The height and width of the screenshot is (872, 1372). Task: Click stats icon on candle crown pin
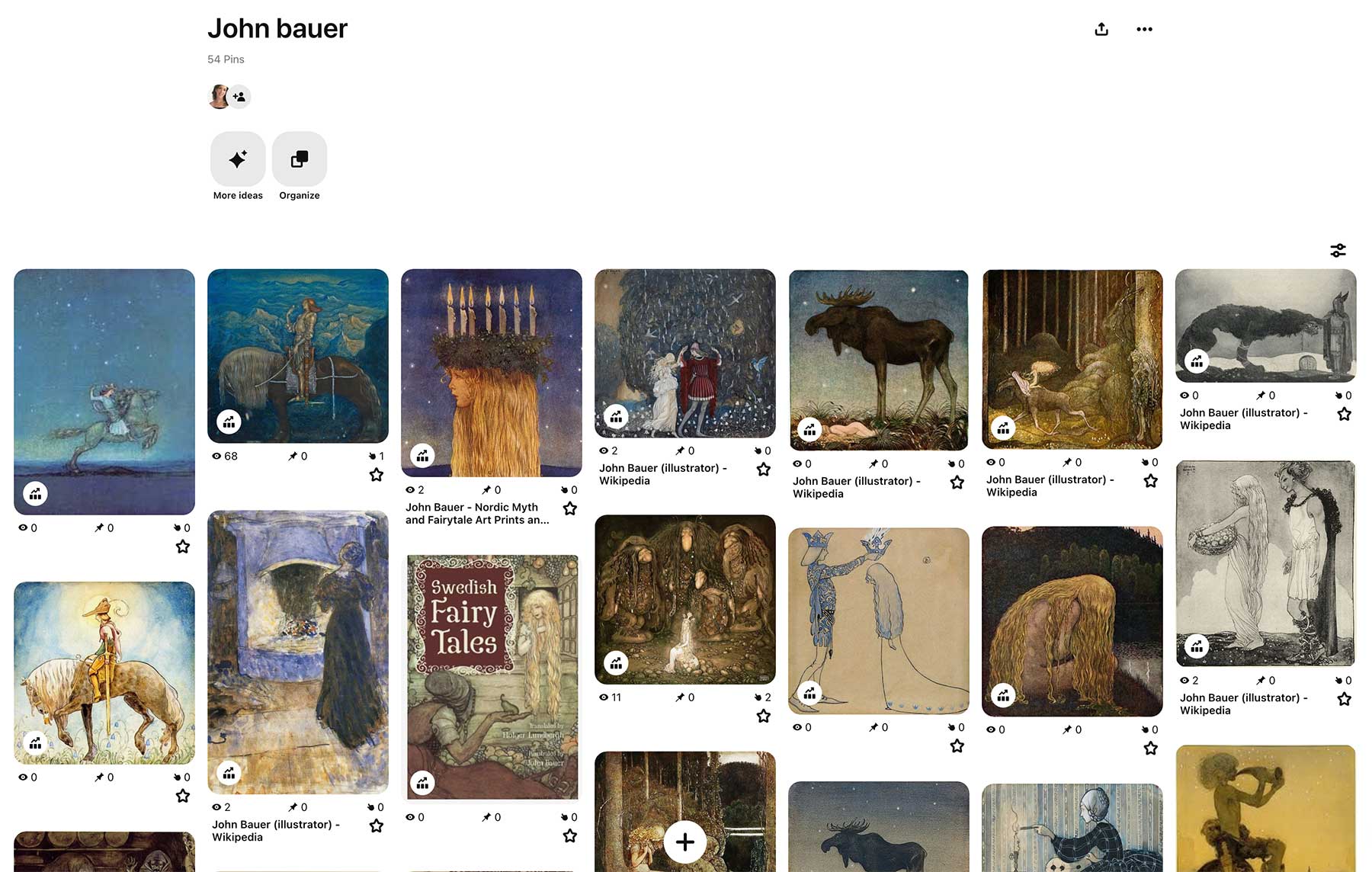coord(422,456)
